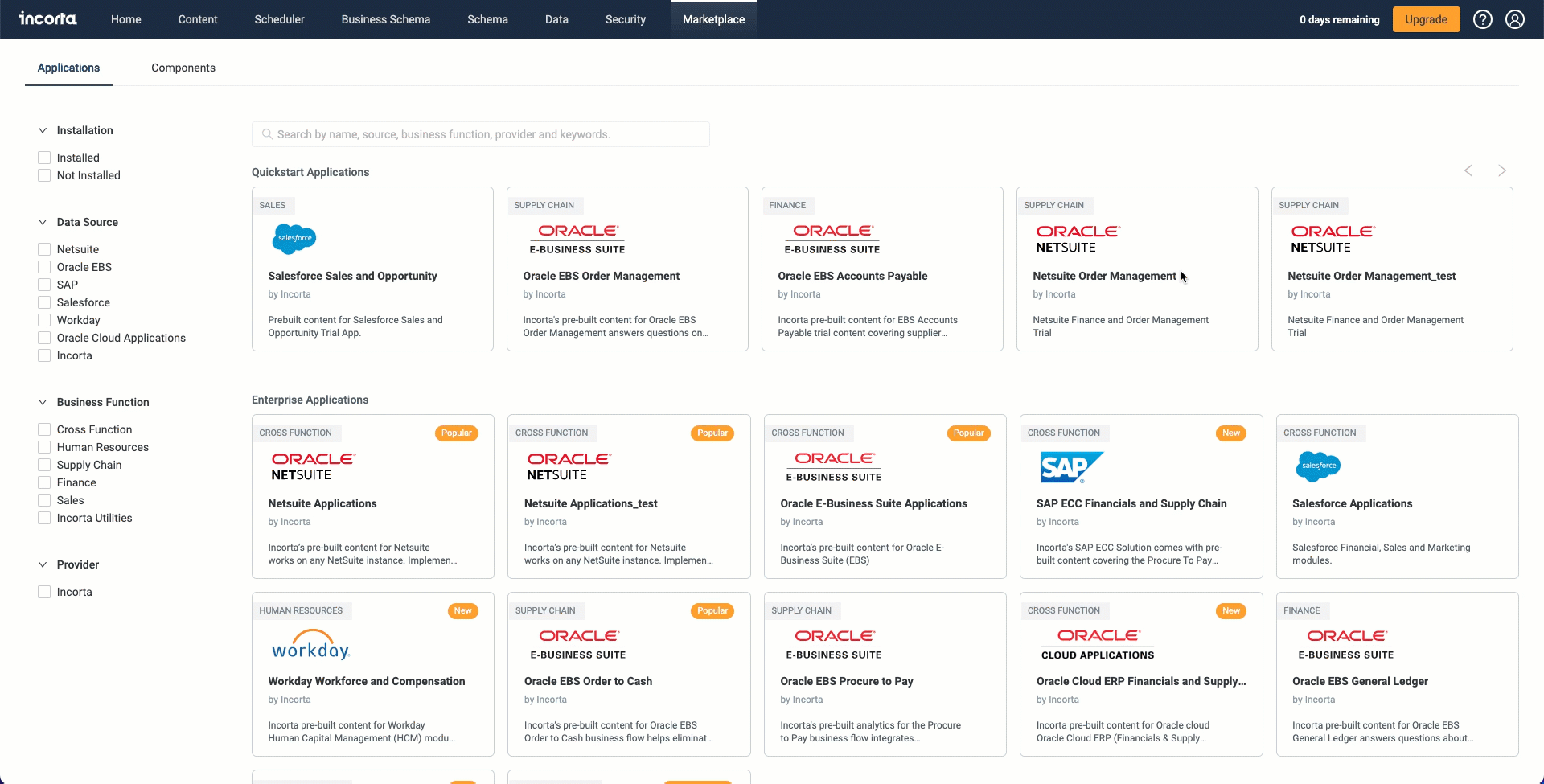Click SAP logo on SAP ECC card
The height and width of the screenshot is (784, 1544).
click(x=1072, y=467)
